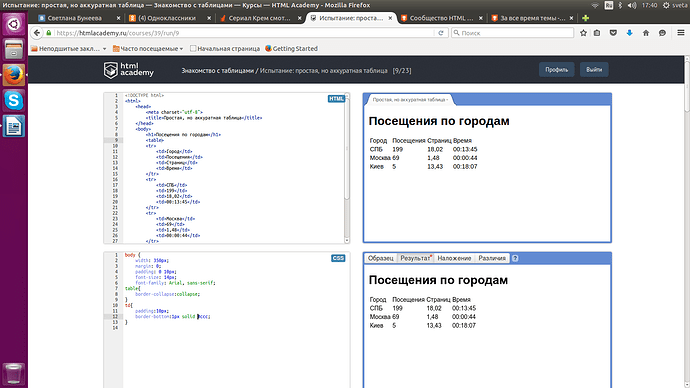Select the Образец preview tab
This screenshot has width=690, height=388.
[381, 258]
